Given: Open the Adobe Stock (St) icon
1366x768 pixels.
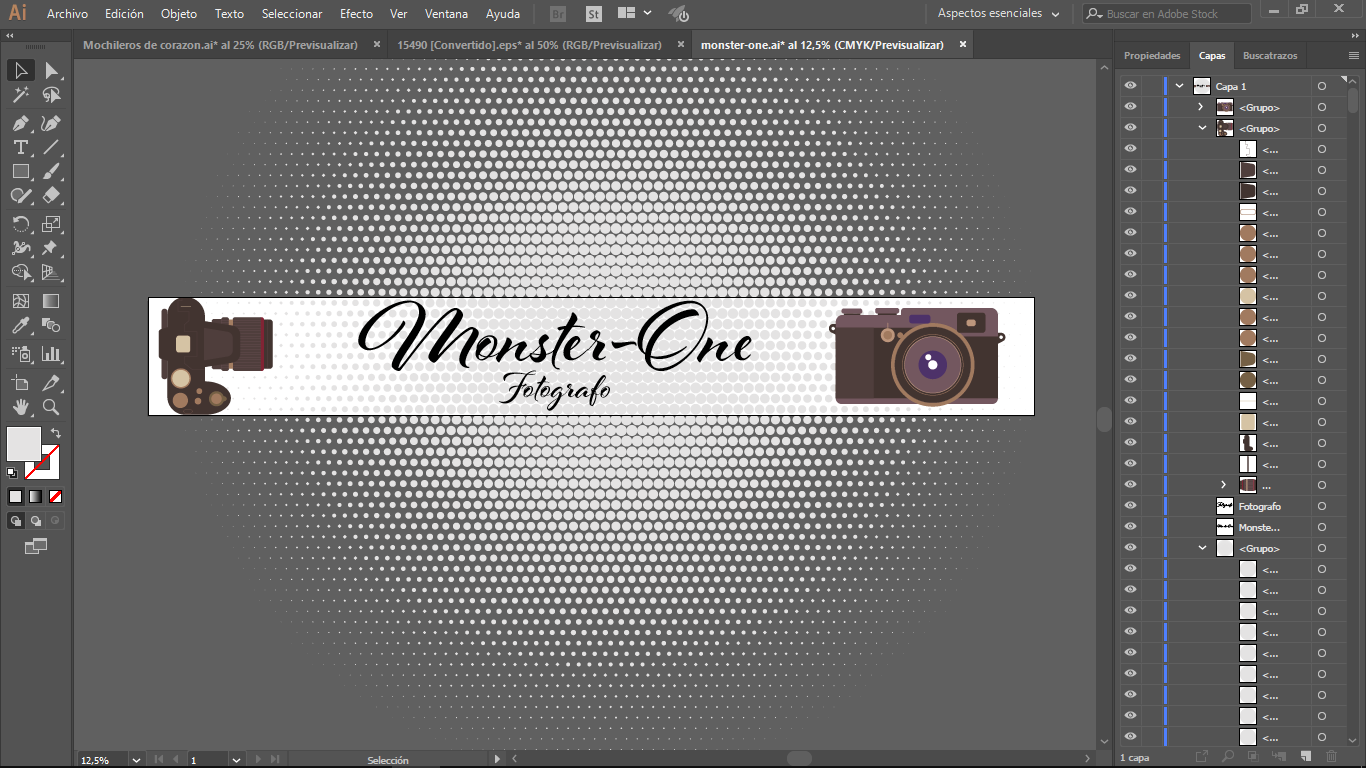Looking at the screenshot, I should (594, 14).
